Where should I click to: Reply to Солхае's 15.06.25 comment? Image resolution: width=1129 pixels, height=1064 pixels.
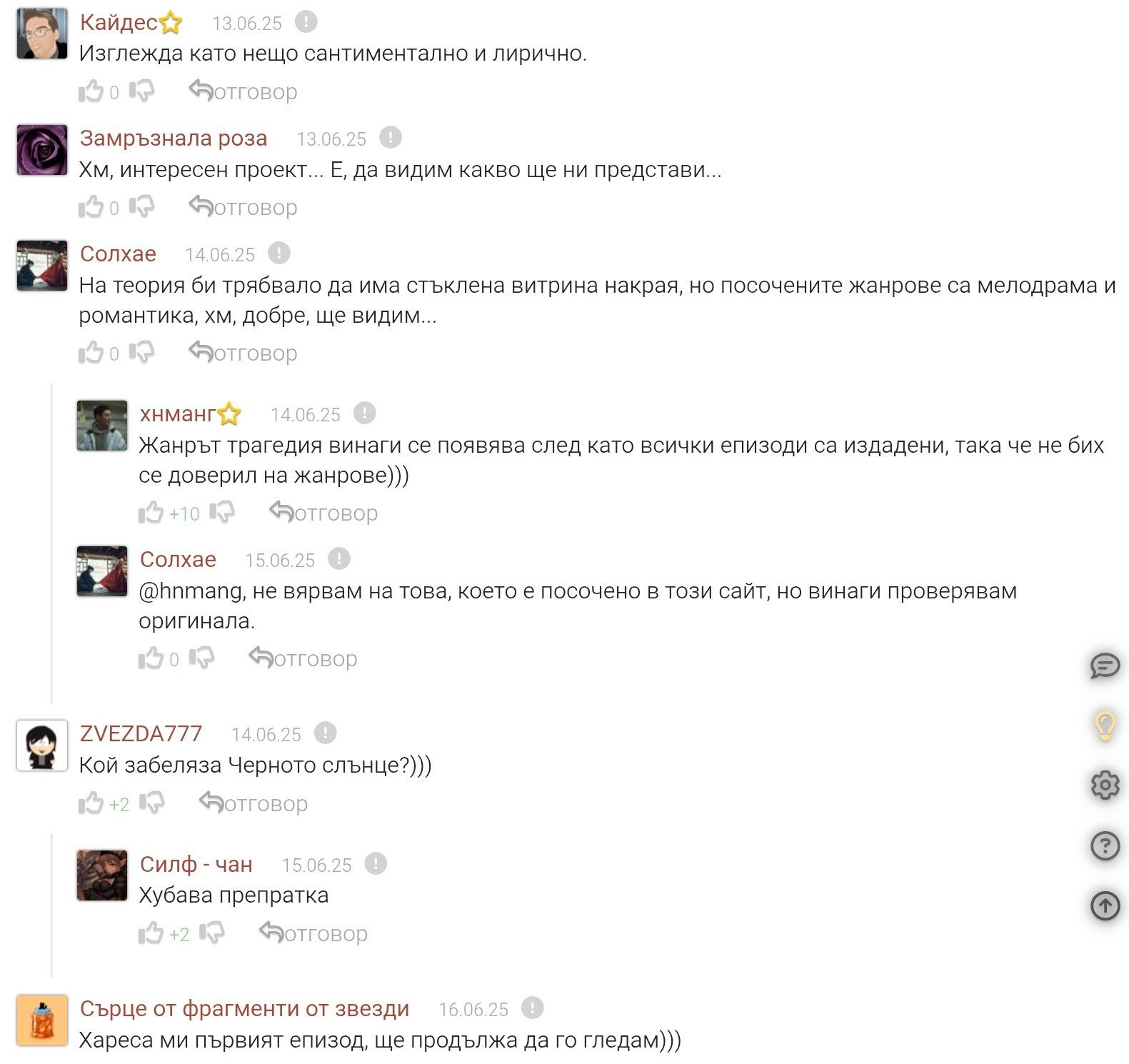pos(303,658)
